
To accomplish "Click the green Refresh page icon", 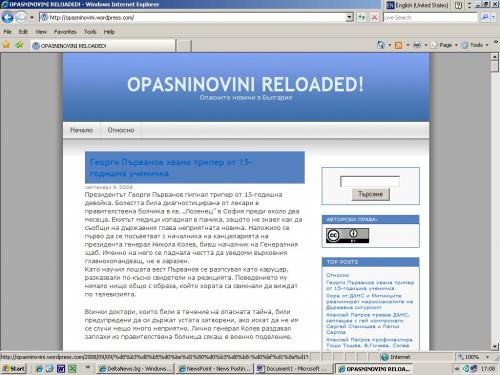I will (362, 17).
